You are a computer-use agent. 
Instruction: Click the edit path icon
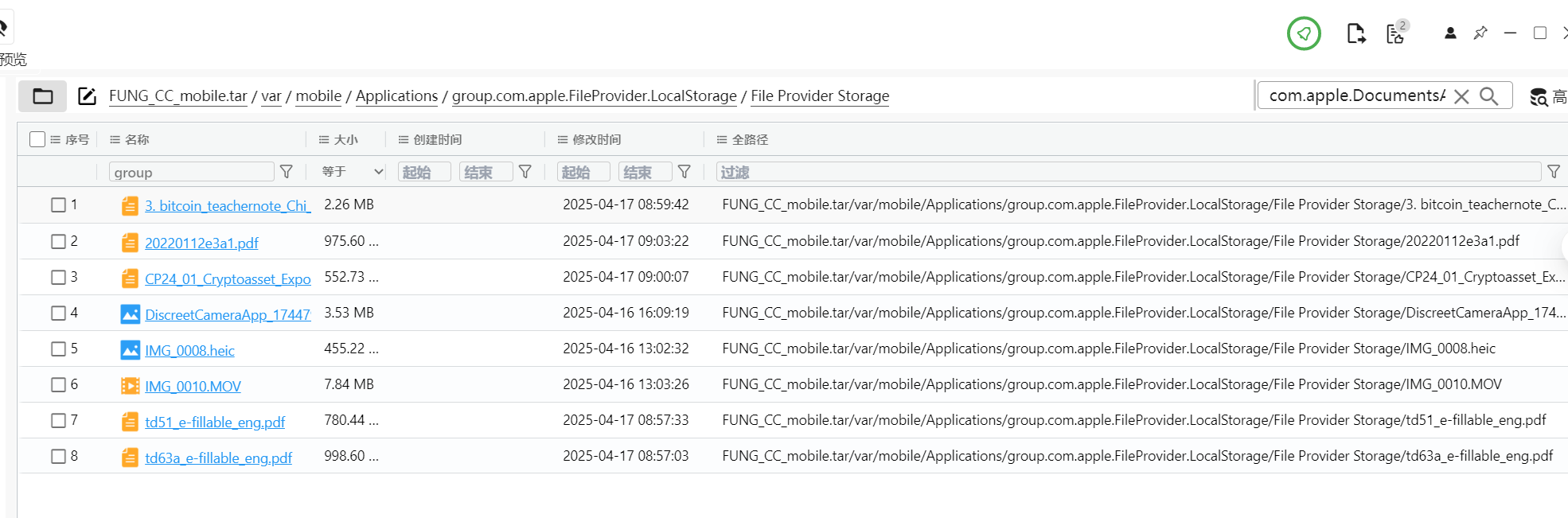(87, 96)
